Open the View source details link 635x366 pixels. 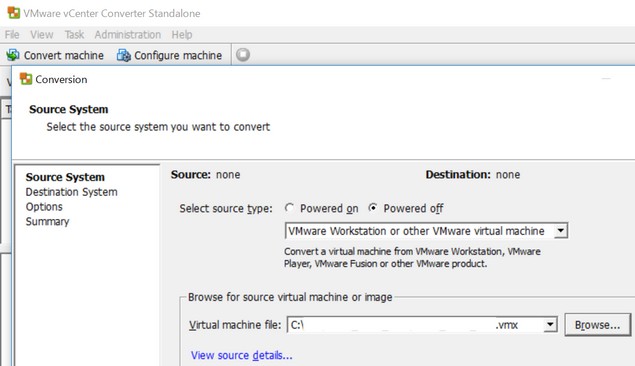click(241, 355)
